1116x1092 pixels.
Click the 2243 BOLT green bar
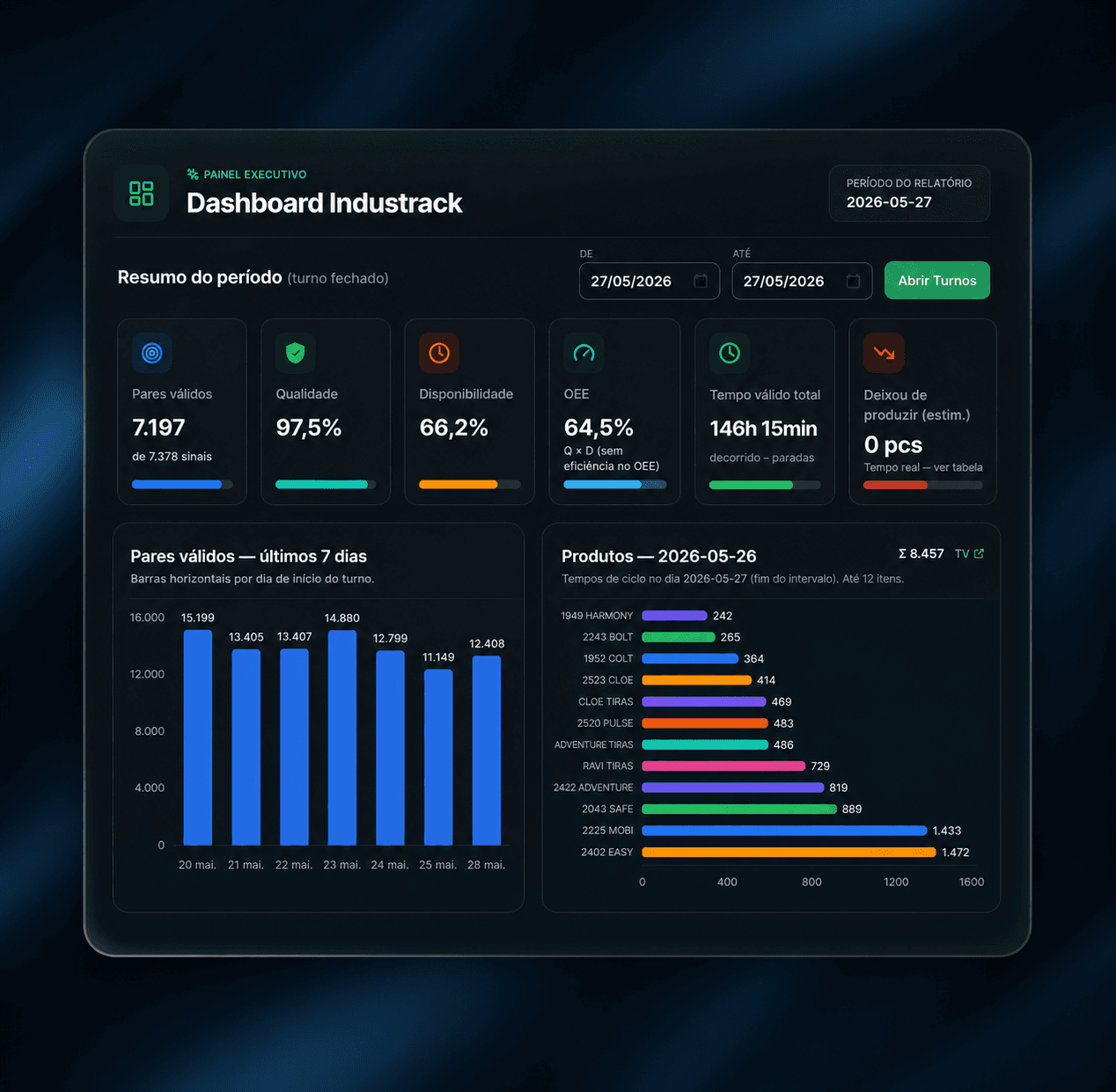tap(679, 637)
